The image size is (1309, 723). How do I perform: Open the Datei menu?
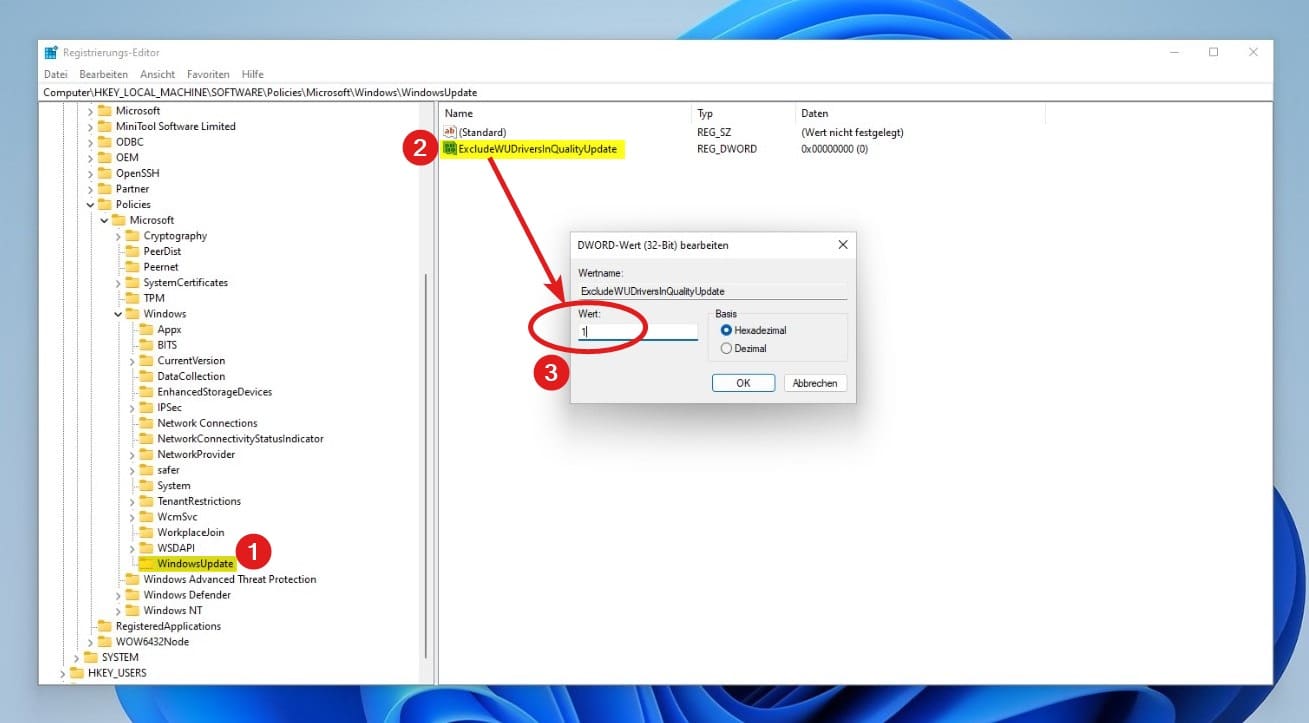click(56, 74)
